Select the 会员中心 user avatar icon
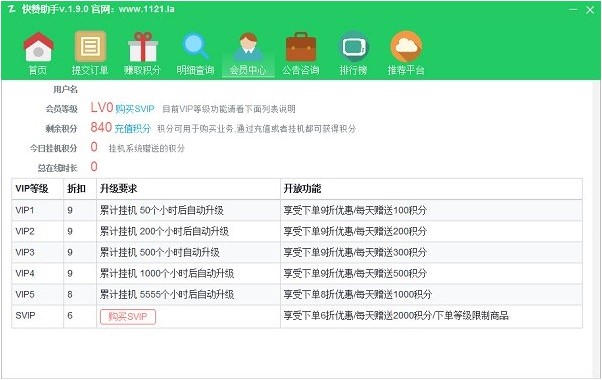The image size is (602, 380). coord(248,47)
